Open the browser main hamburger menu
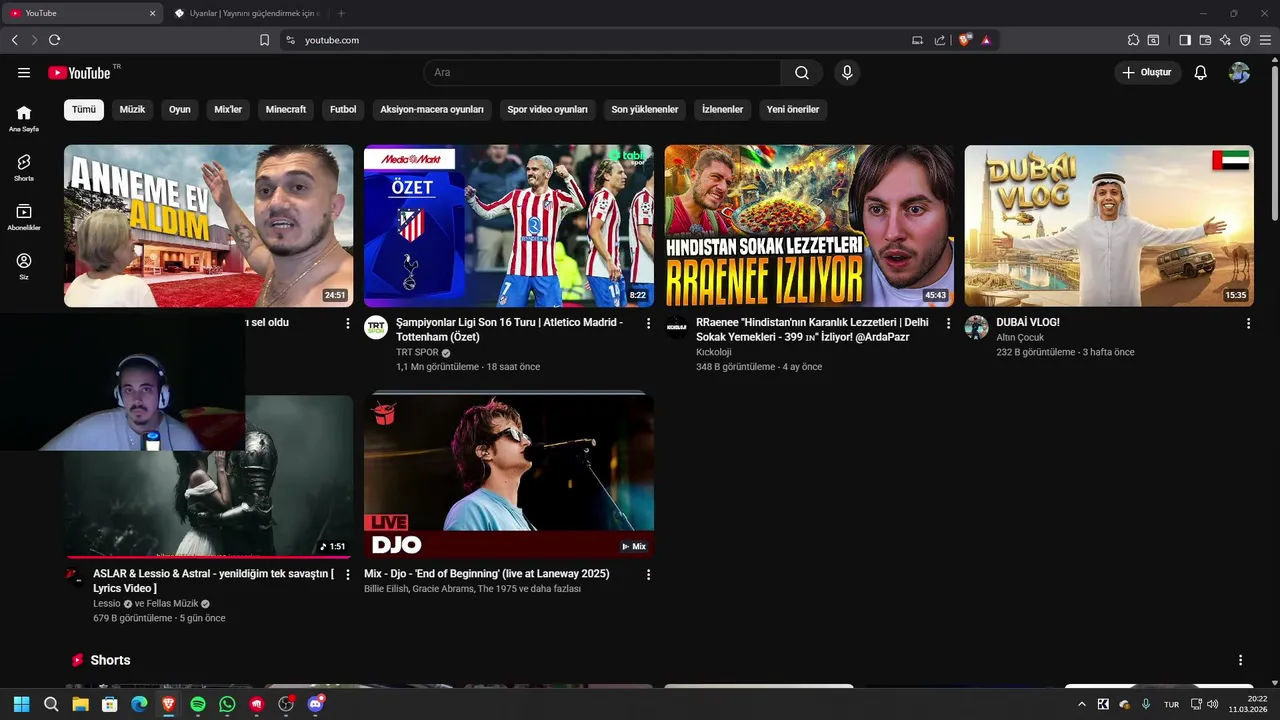Image resolution: width=1280 pixels, height=720 pixels. (1265, 40)
